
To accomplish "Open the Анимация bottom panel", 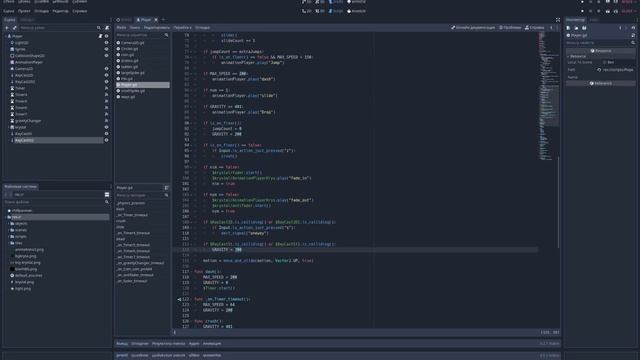I will [x=212, y=344].
